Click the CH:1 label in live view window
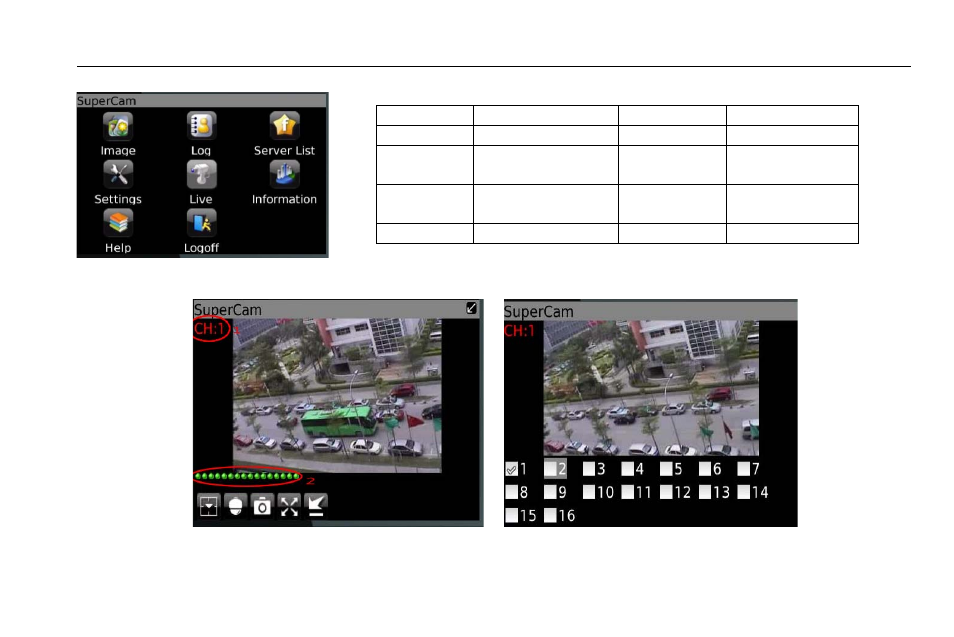The width and height of the screenshot is (954, 637). pyautogui.click(x=209, y=329)
